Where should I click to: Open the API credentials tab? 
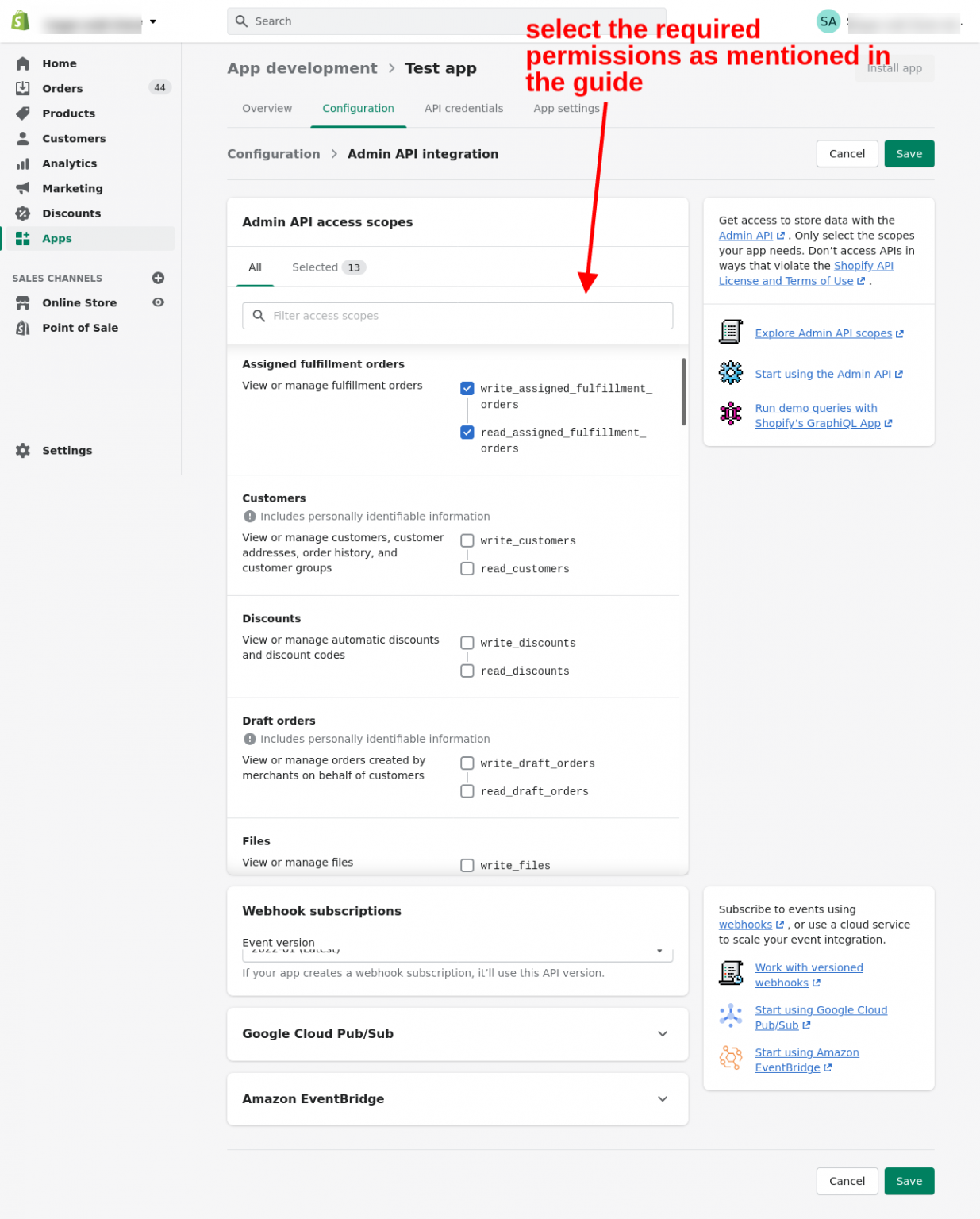[463, 109]
